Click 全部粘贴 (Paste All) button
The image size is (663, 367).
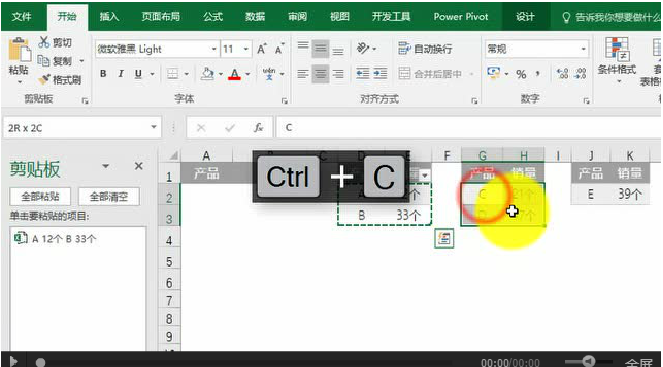coord(40,197)
